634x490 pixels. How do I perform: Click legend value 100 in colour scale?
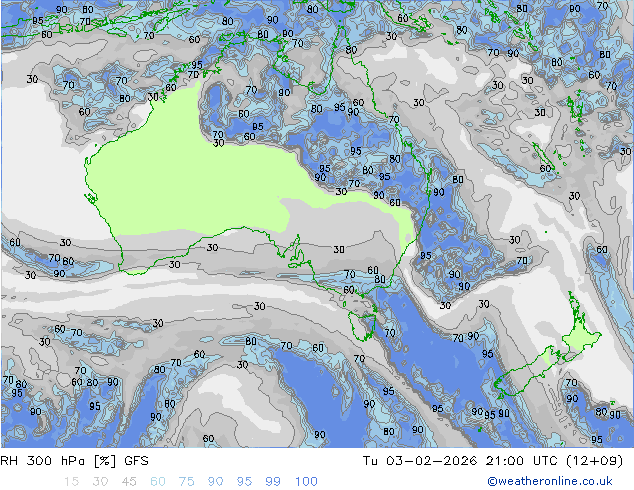pyautogui.click(x=306, y=482)
